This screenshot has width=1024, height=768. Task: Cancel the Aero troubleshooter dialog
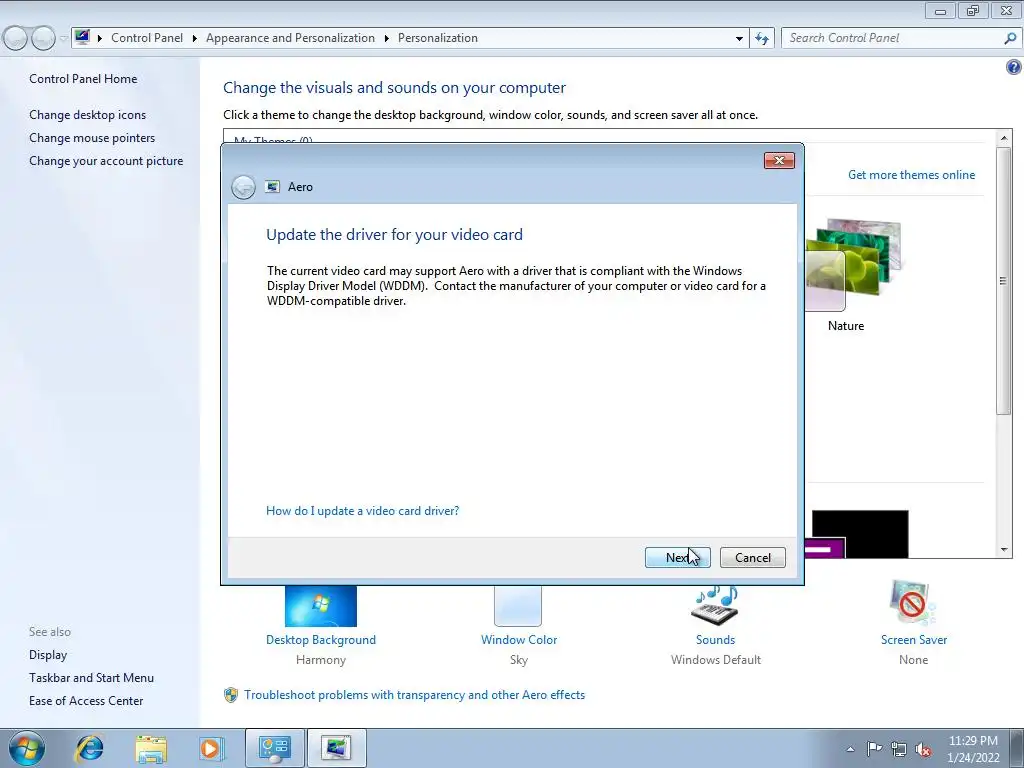click(752, 557)
